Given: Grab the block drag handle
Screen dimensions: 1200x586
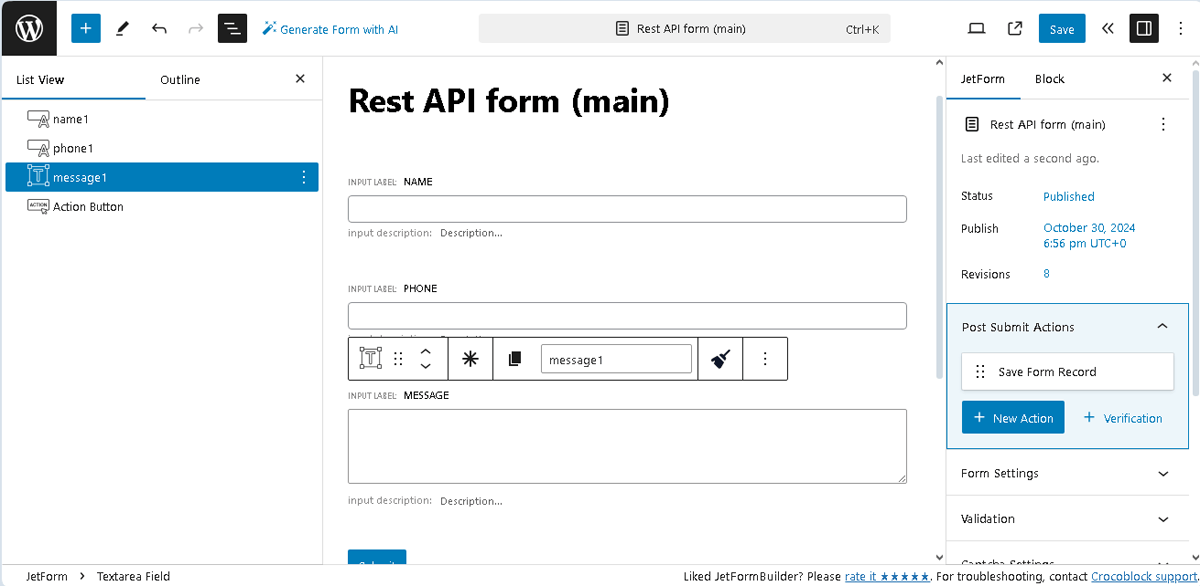Looking at the screenshot, I should [398, 359].
